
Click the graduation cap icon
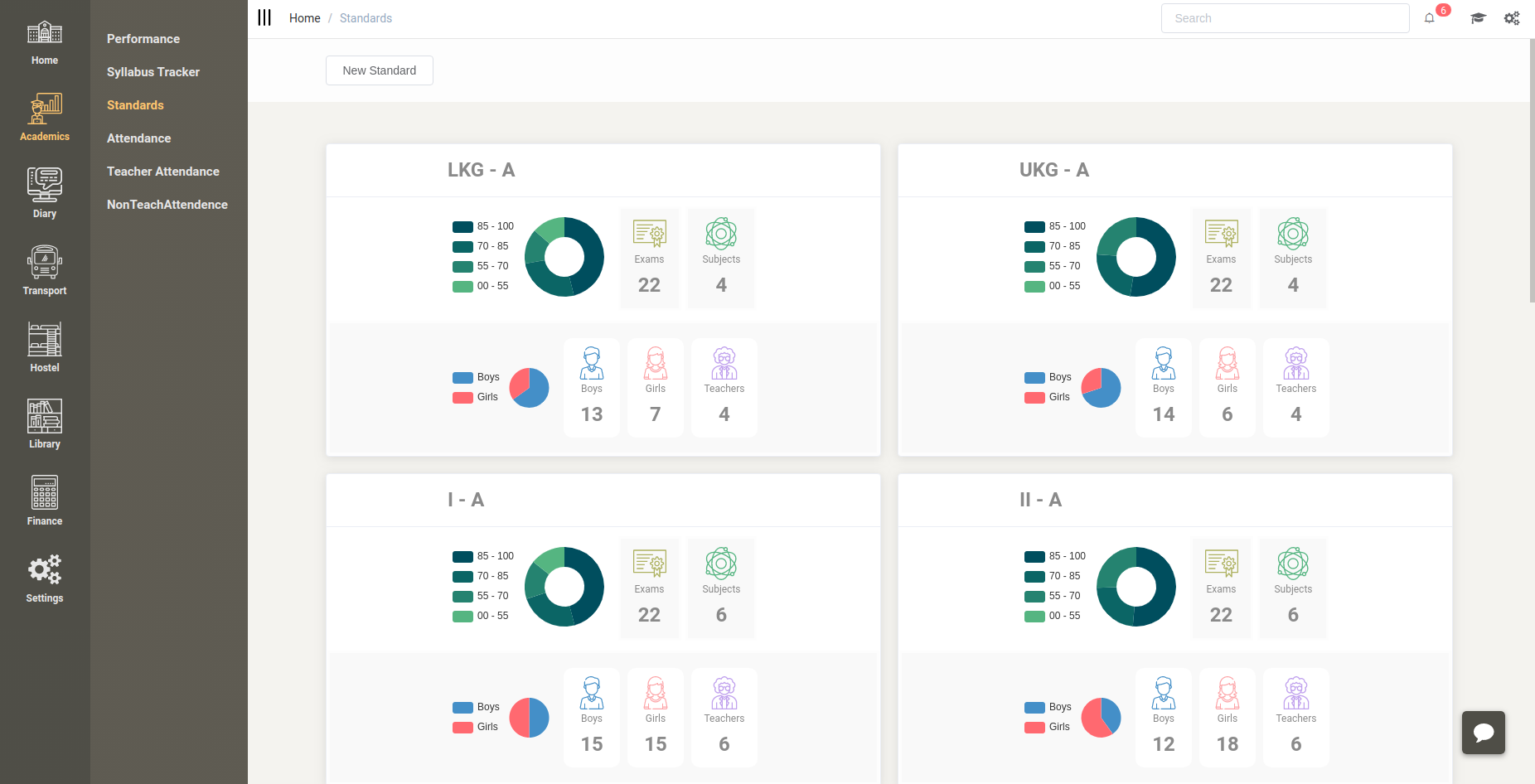[x=1478, y=18]
